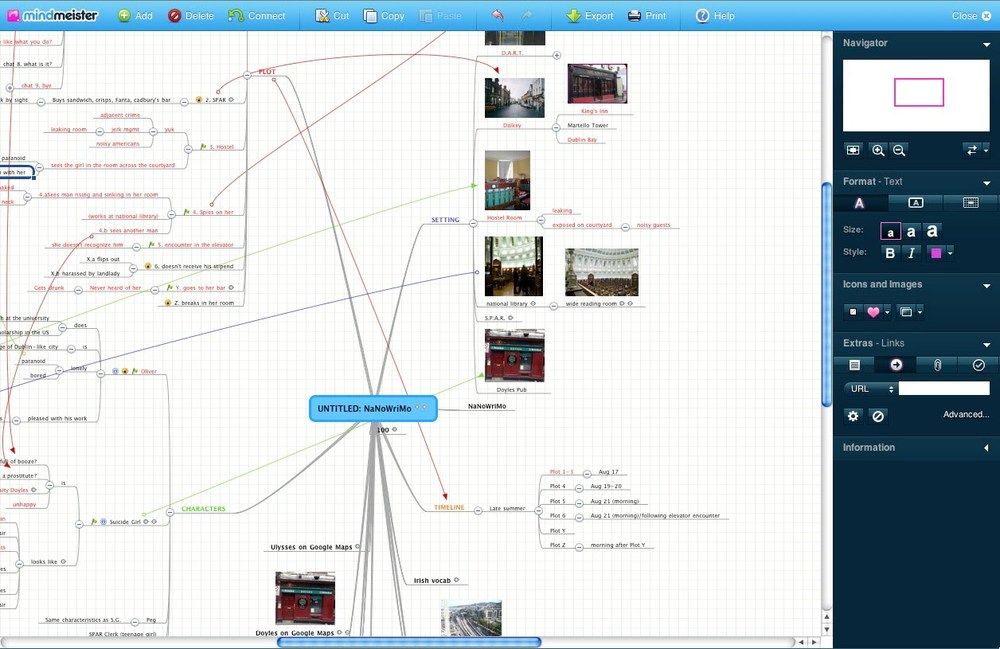This screenshot has width=1000, height=649.
Task: Select the node box style Format tab
Action: pos(915,203)
